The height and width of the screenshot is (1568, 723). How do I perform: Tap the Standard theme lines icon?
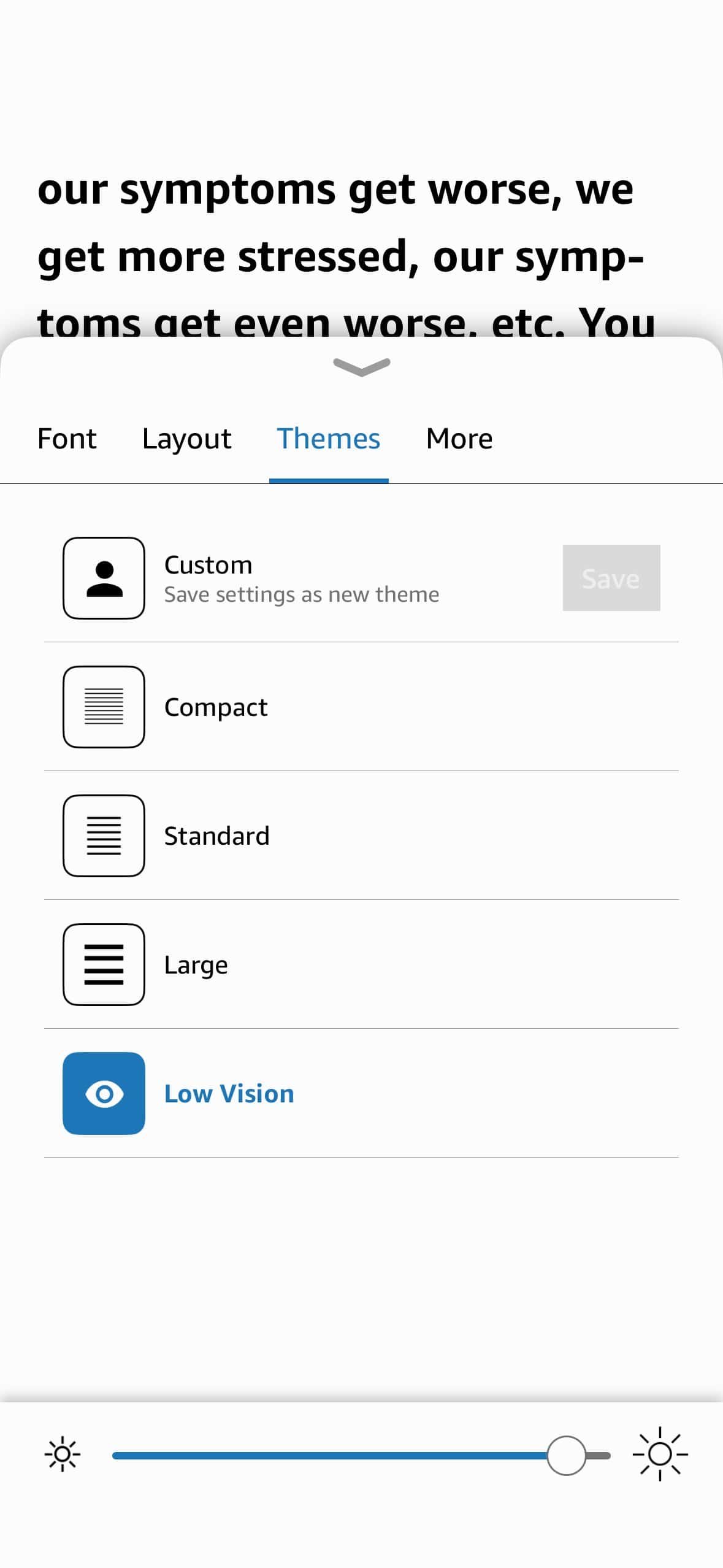tap(104, 836)
